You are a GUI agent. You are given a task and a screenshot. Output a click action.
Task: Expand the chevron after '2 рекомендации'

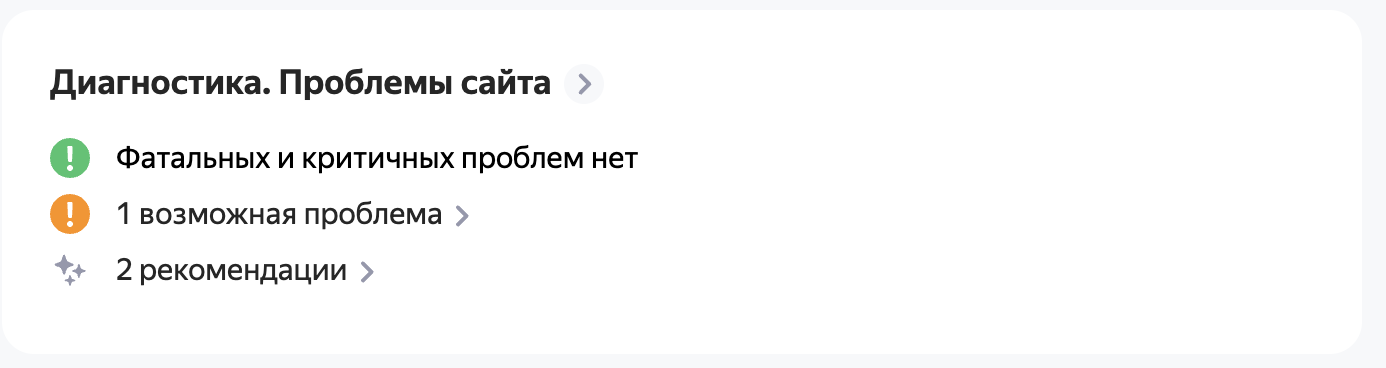pyautogui.click(x=366, y=272)
